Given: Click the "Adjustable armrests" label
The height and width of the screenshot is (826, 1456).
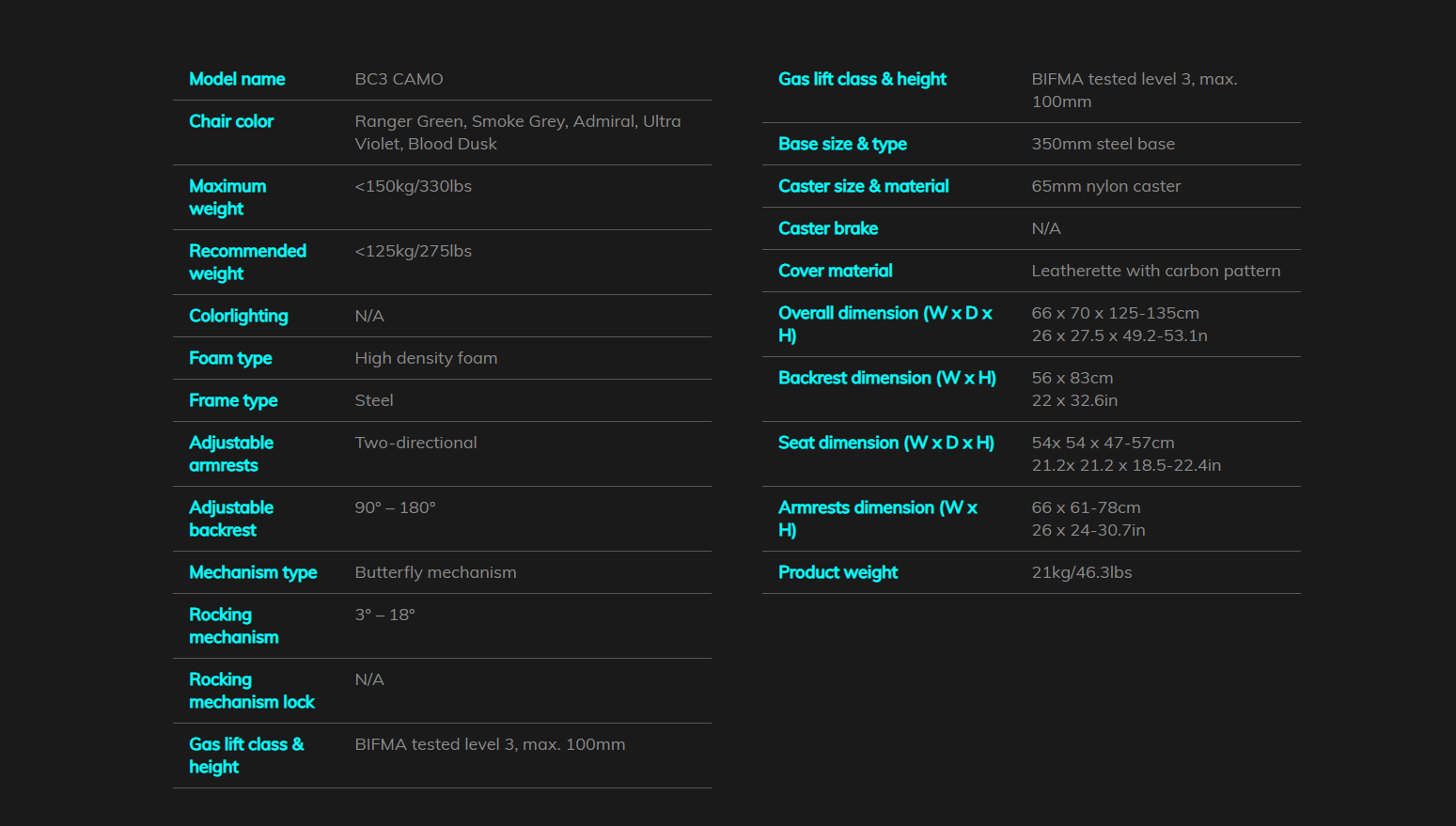Looking at the screenshot, I should [x=231, y=454].
